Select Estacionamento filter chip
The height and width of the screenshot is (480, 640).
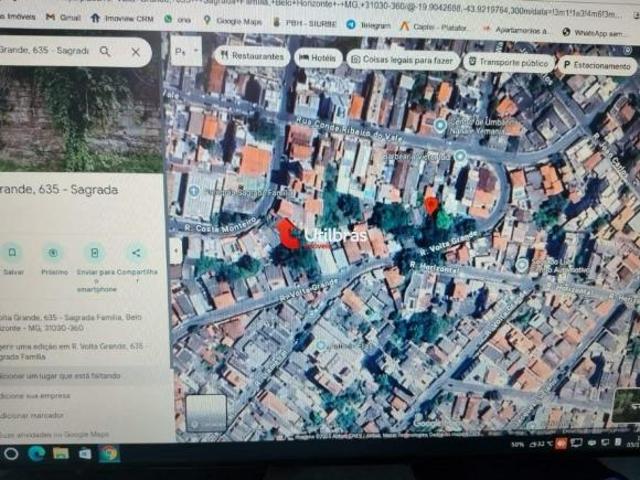coord(597,66)
